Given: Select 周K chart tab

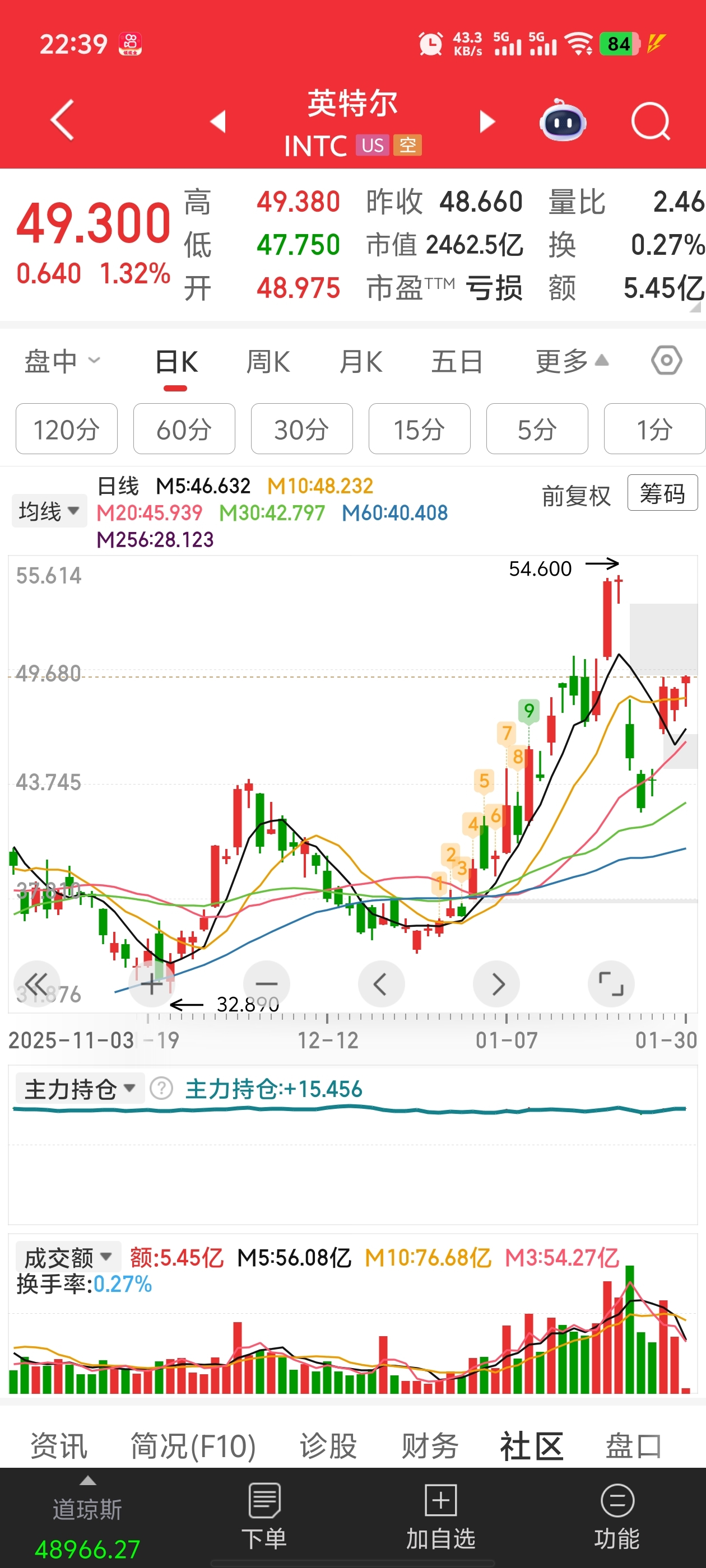Looking at the screenshot, I should (268, 362).
